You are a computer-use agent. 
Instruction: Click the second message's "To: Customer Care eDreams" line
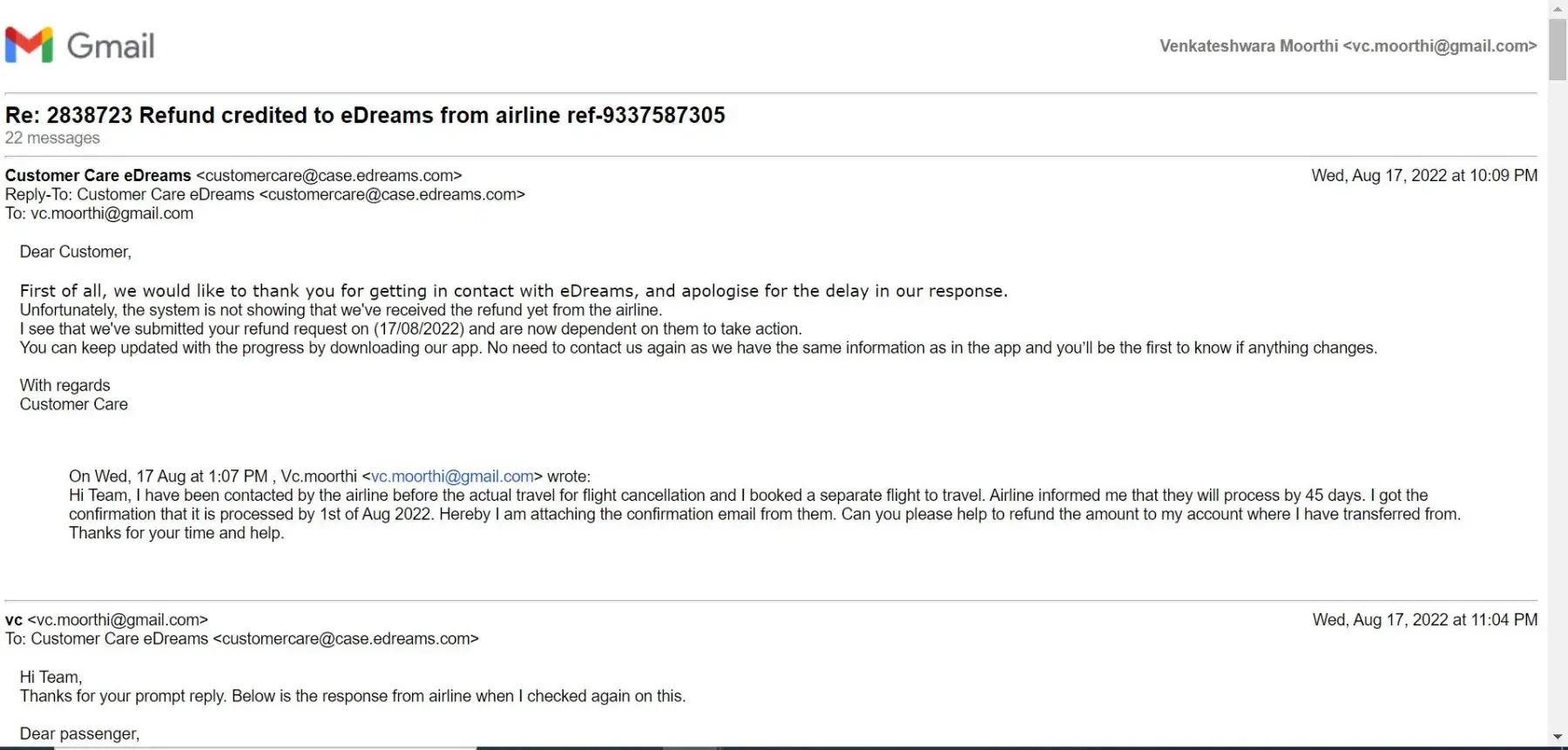click(x=242, y=639)
